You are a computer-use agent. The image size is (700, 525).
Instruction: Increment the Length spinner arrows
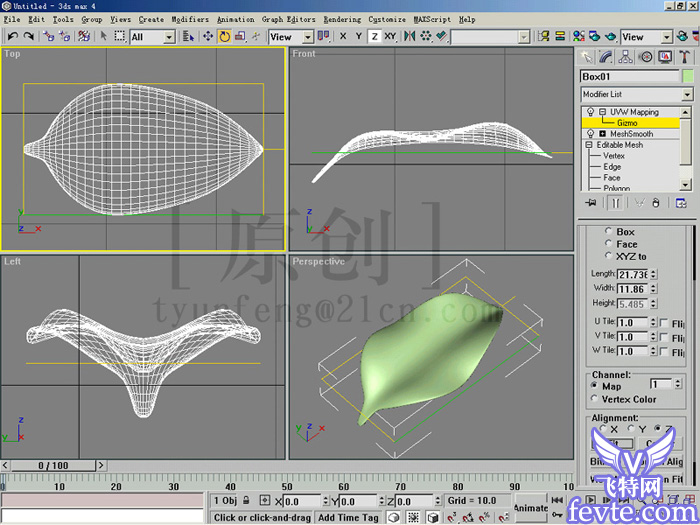(653, 272)
